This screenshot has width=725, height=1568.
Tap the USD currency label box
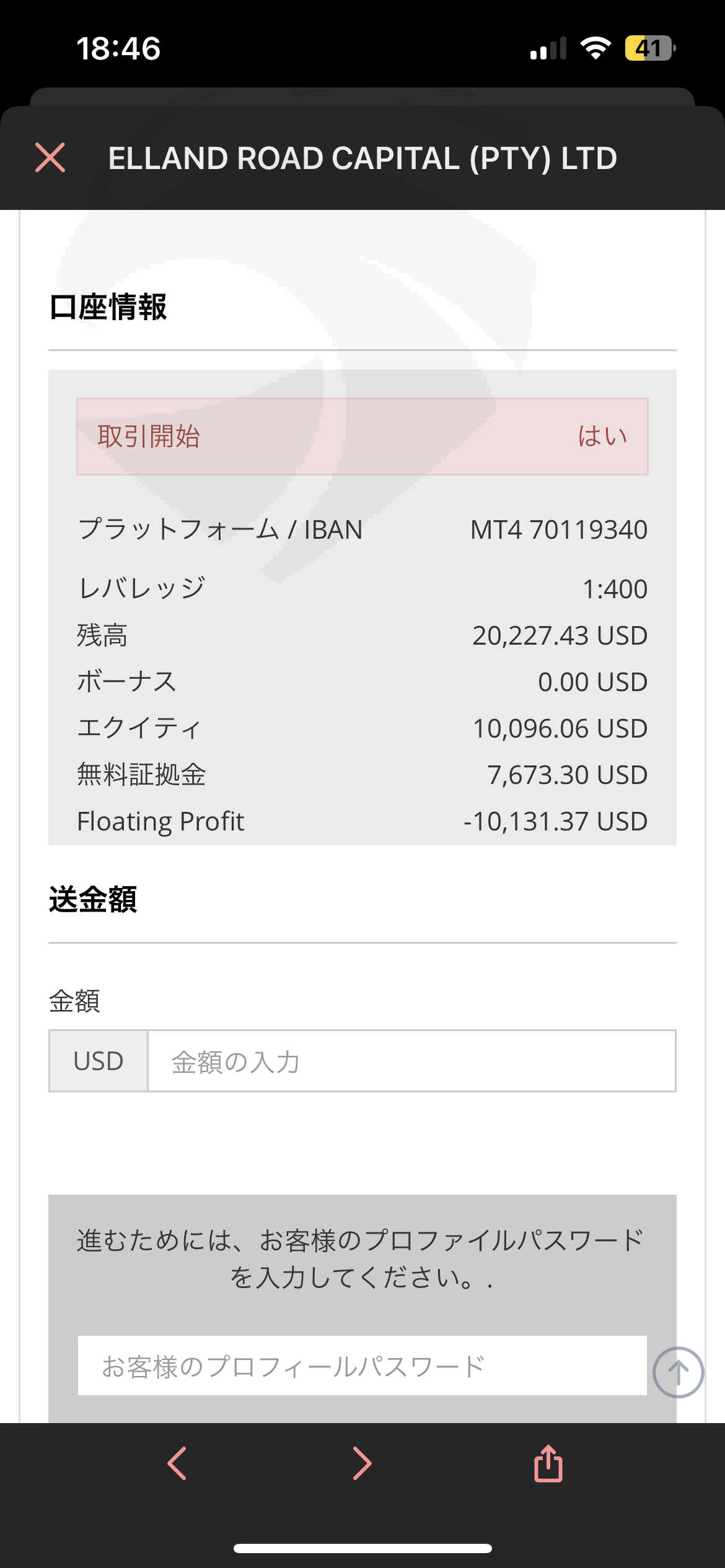pos(99,1061)
